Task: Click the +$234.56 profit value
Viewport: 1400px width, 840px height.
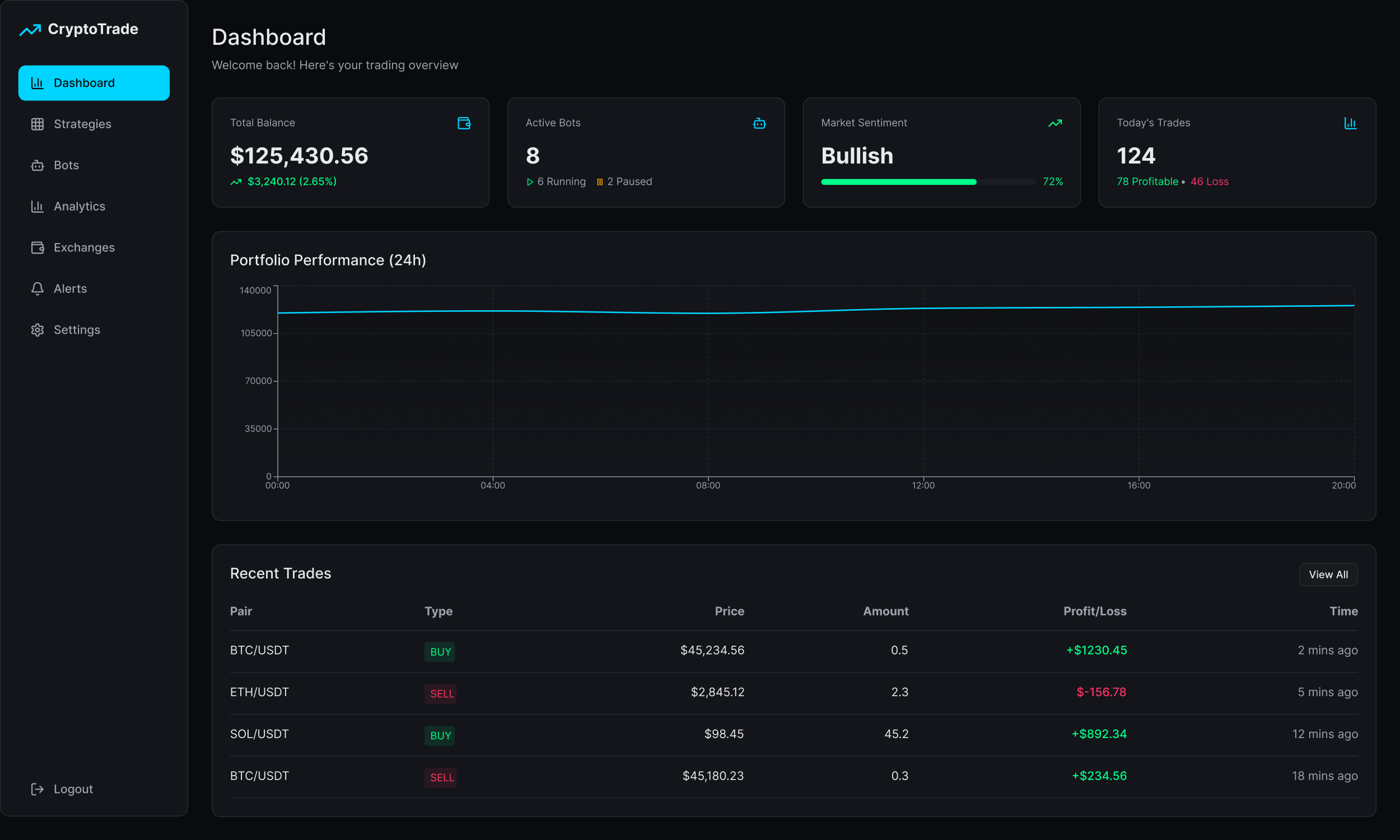Action: 1099,776
